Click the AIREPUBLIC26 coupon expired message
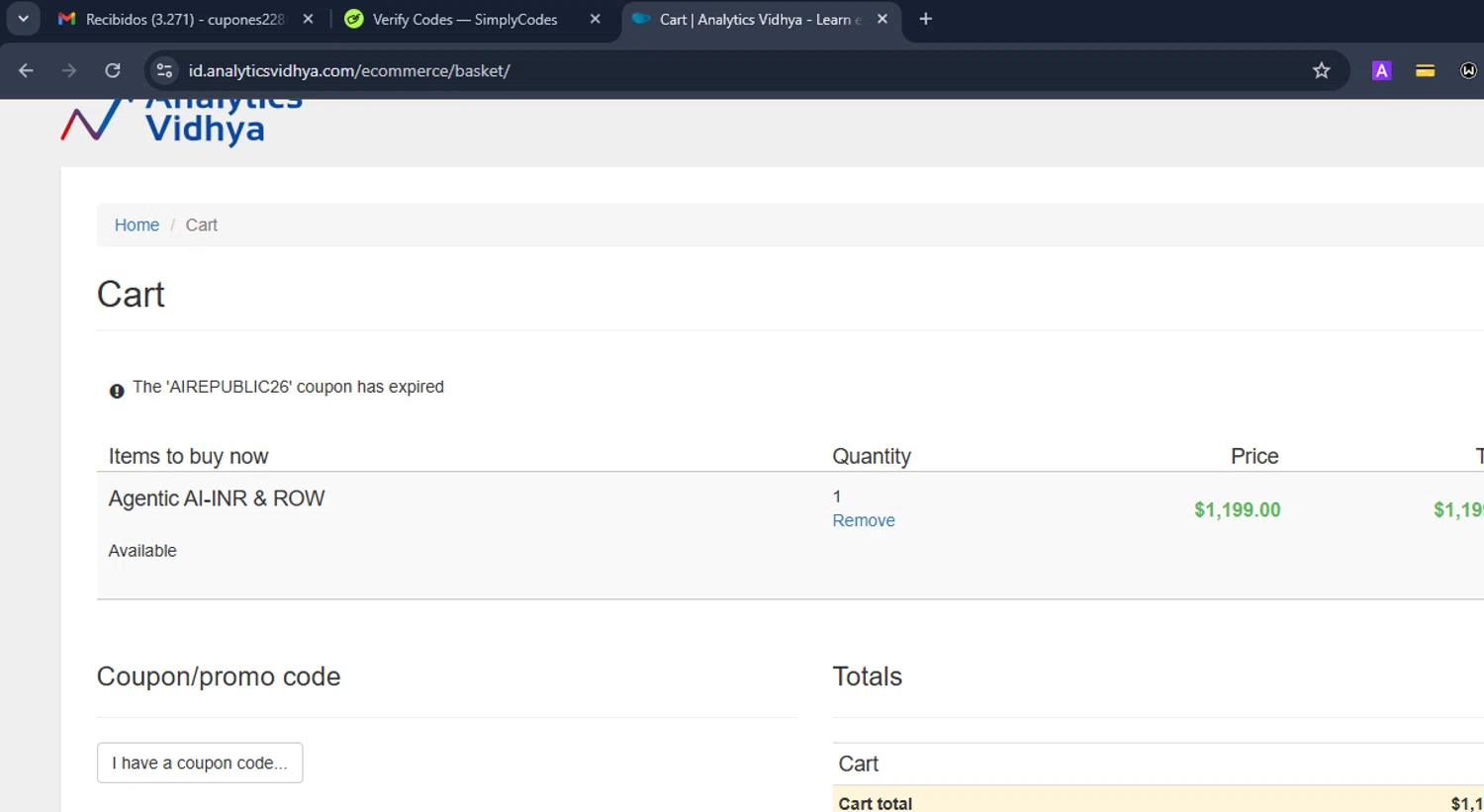 tap(288, 387)
